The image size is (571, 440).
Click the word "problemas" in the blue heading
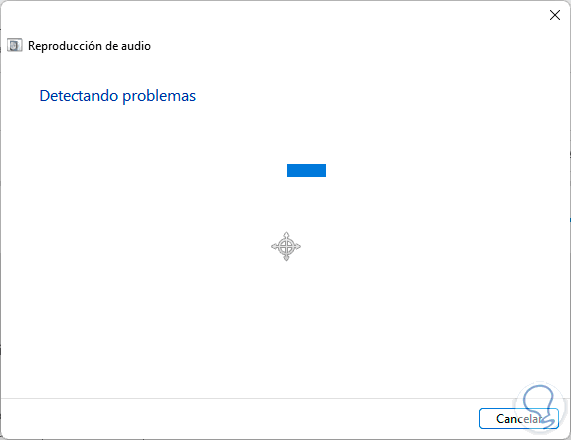pos(159,96)
